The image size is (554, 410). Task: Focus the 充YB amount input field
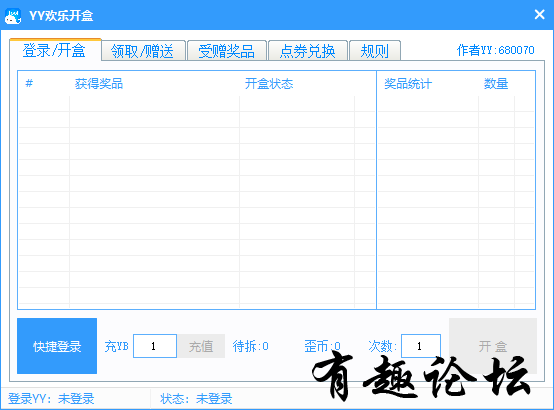click(x=155, y=346)
